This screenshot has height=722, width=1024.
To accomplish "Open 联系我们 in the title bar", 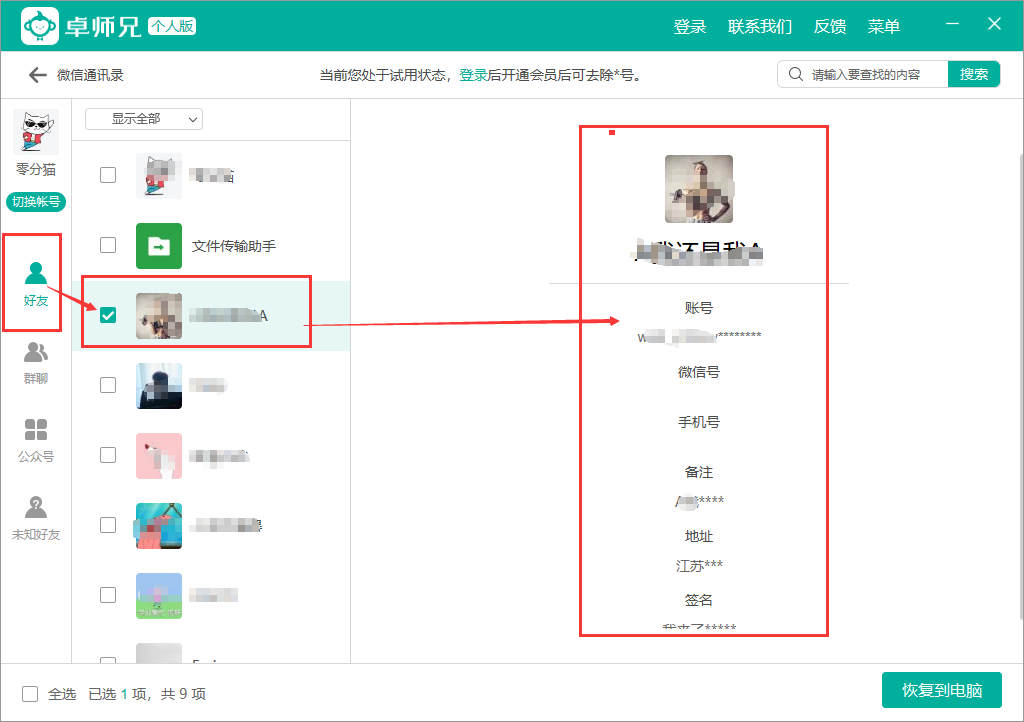I will (760, 27).
